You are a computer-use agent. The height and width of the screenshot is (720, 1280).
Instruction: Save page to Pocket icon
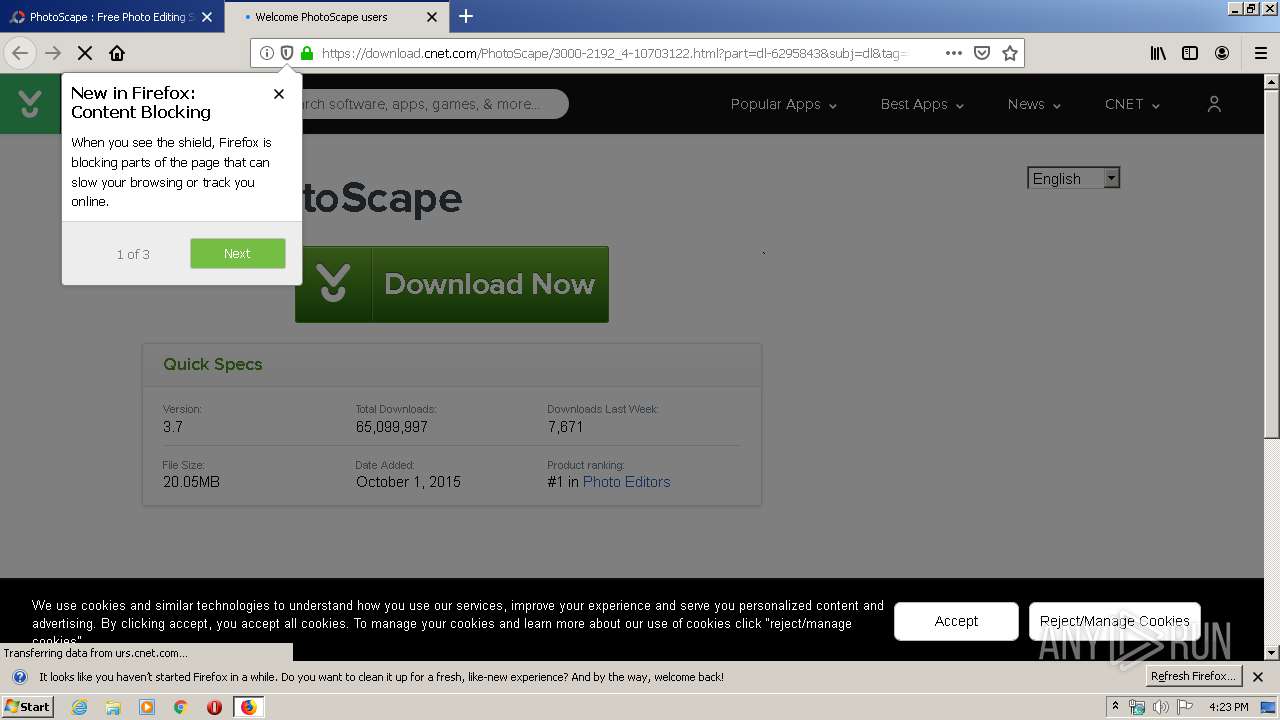point(982,53)
